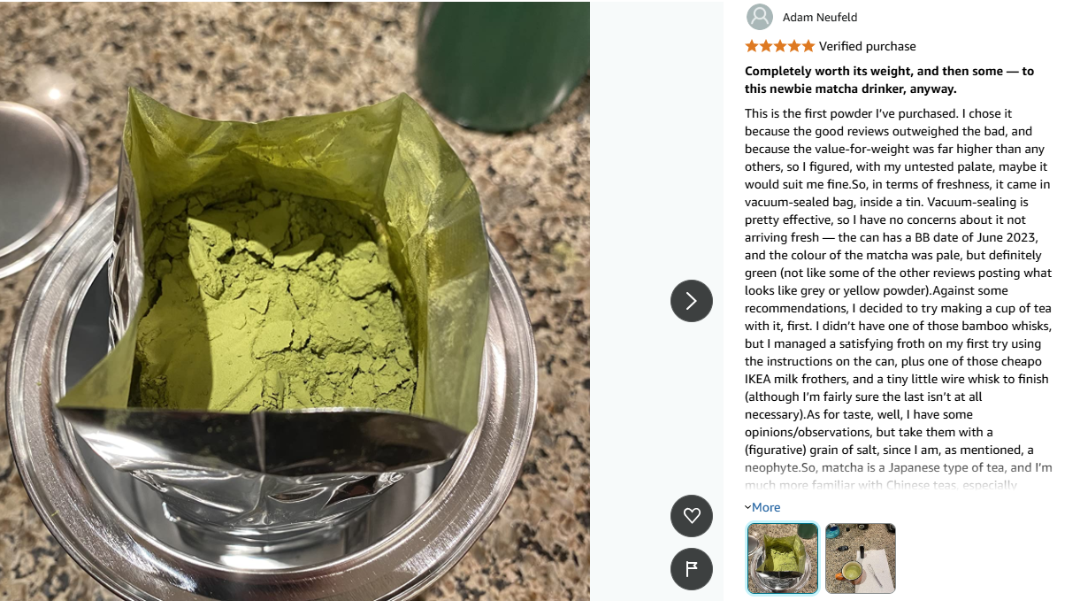Like this review with the heart icon
Image resolution: width=1080 pixels, height=616 pixels.
coord(691,515)
